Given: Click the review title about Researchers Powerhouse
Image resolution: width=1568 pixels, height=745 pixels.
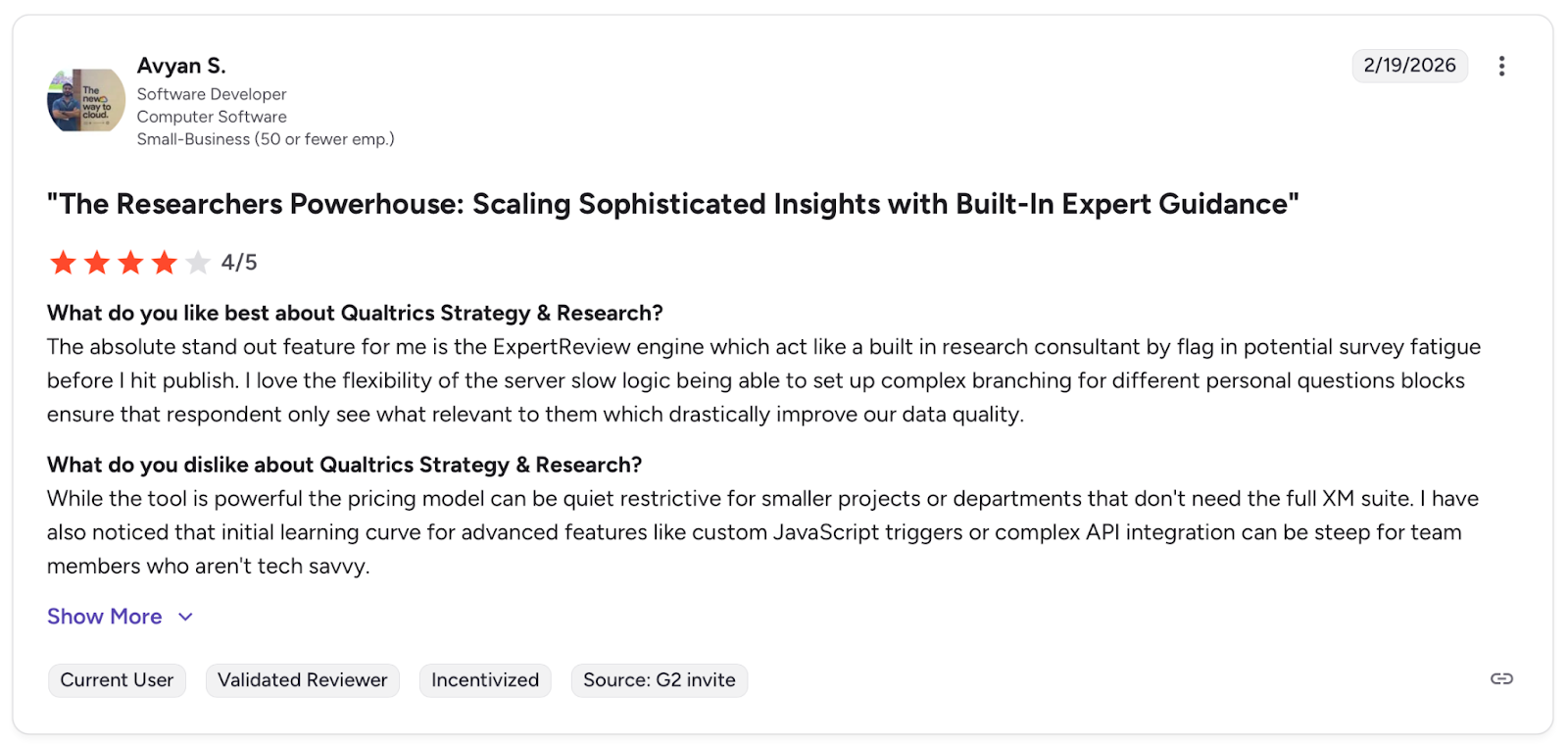Looking at the screenshot, I should click(x=672, y=204).
